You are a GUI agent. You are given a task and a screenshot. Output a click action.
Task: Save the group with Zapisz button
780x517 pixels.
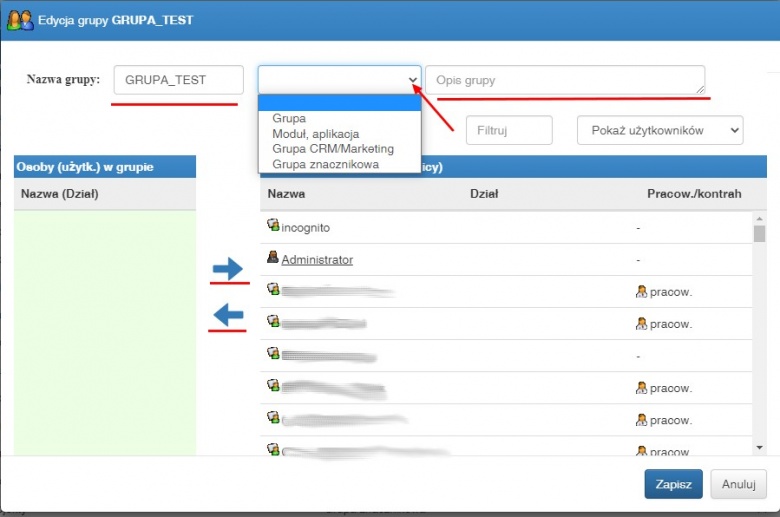point(674,484)
